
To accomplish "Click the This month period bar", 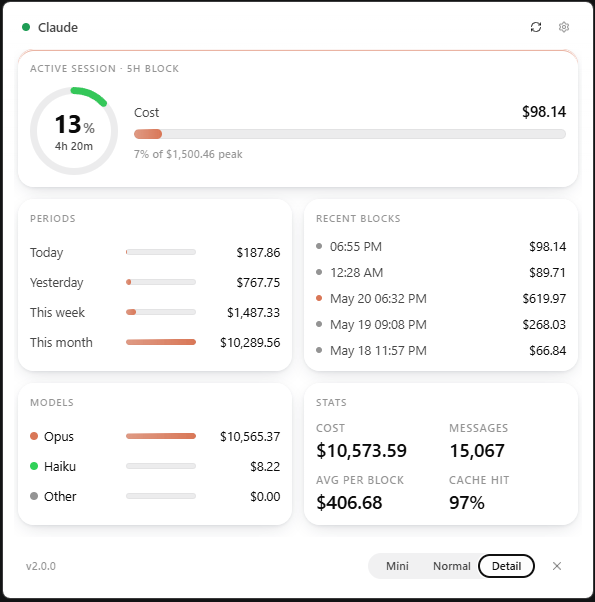I will (161, 342).
